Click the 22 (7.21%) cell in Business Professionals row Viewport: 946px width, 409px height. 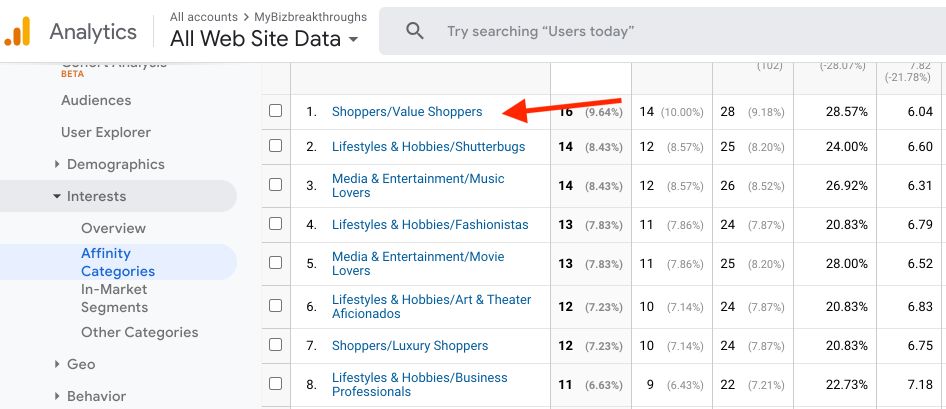[752, 384]
